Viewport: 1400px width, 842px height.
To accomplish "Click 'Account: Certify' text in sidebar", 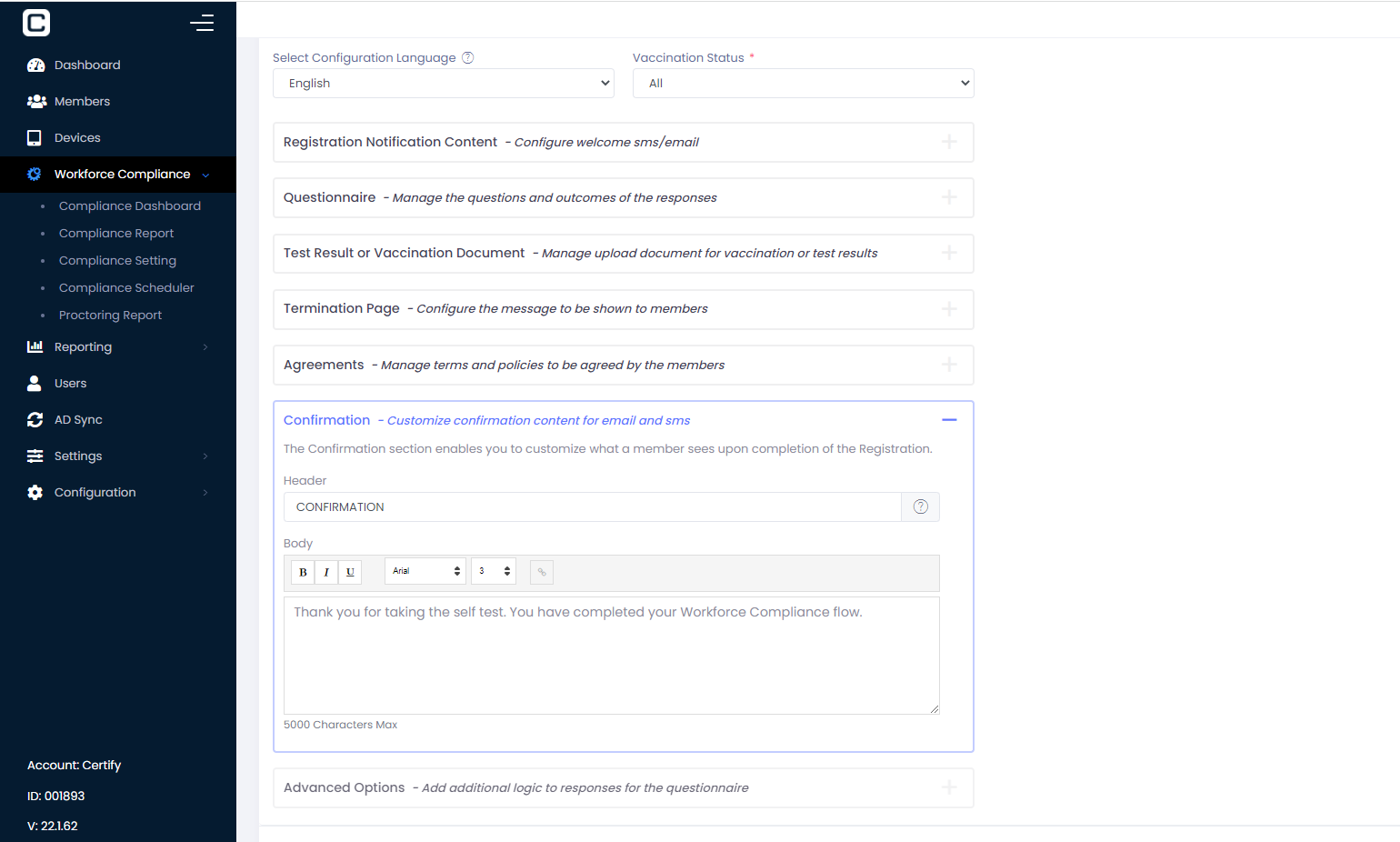I will (74, 766).
